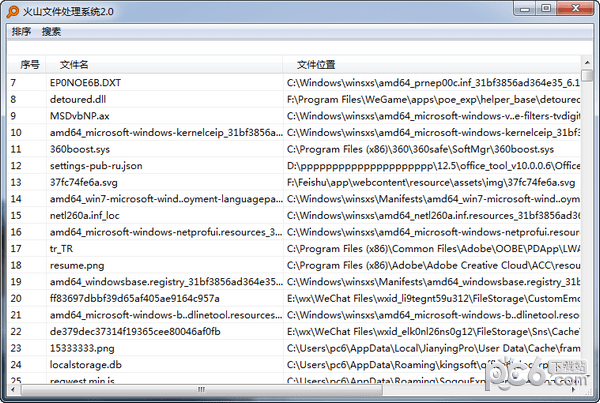This screenshot has width=600, height=403.
Task: Select the MSDvbNP.ax file row
Action: coord(80,116)
